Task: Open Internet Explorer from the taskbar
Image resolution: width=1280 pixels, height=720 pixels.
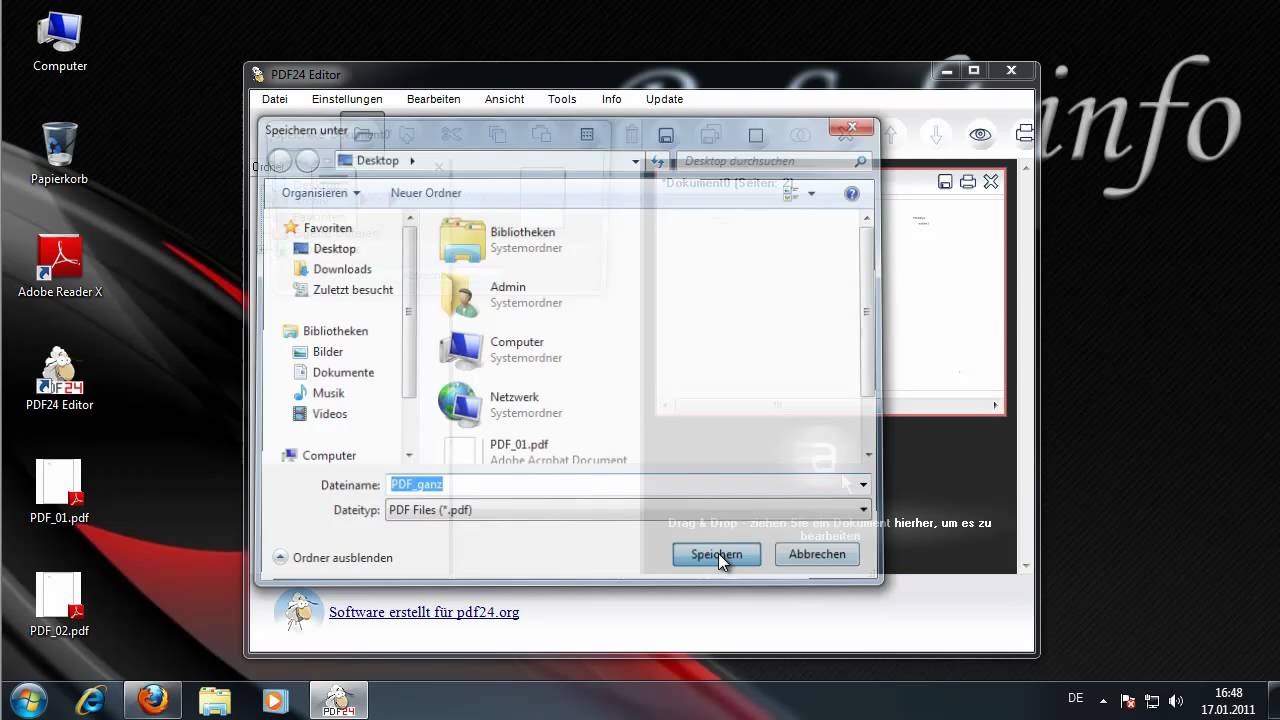Action: (x=91, y=700)
